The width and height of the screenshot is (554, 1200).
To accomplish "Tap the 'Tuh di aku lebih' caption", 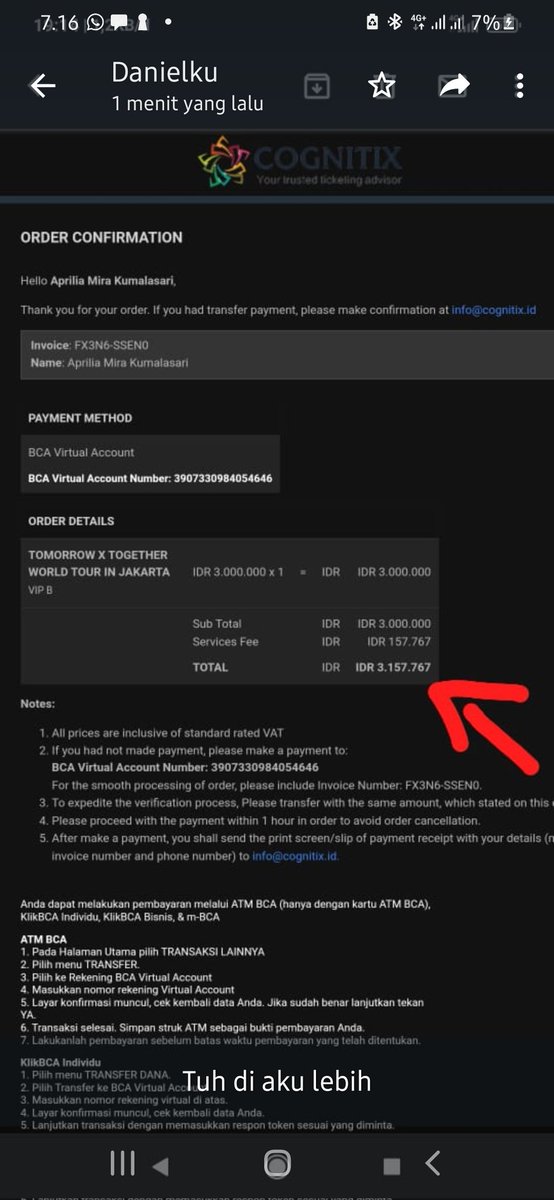I will tap(276, 1081).
